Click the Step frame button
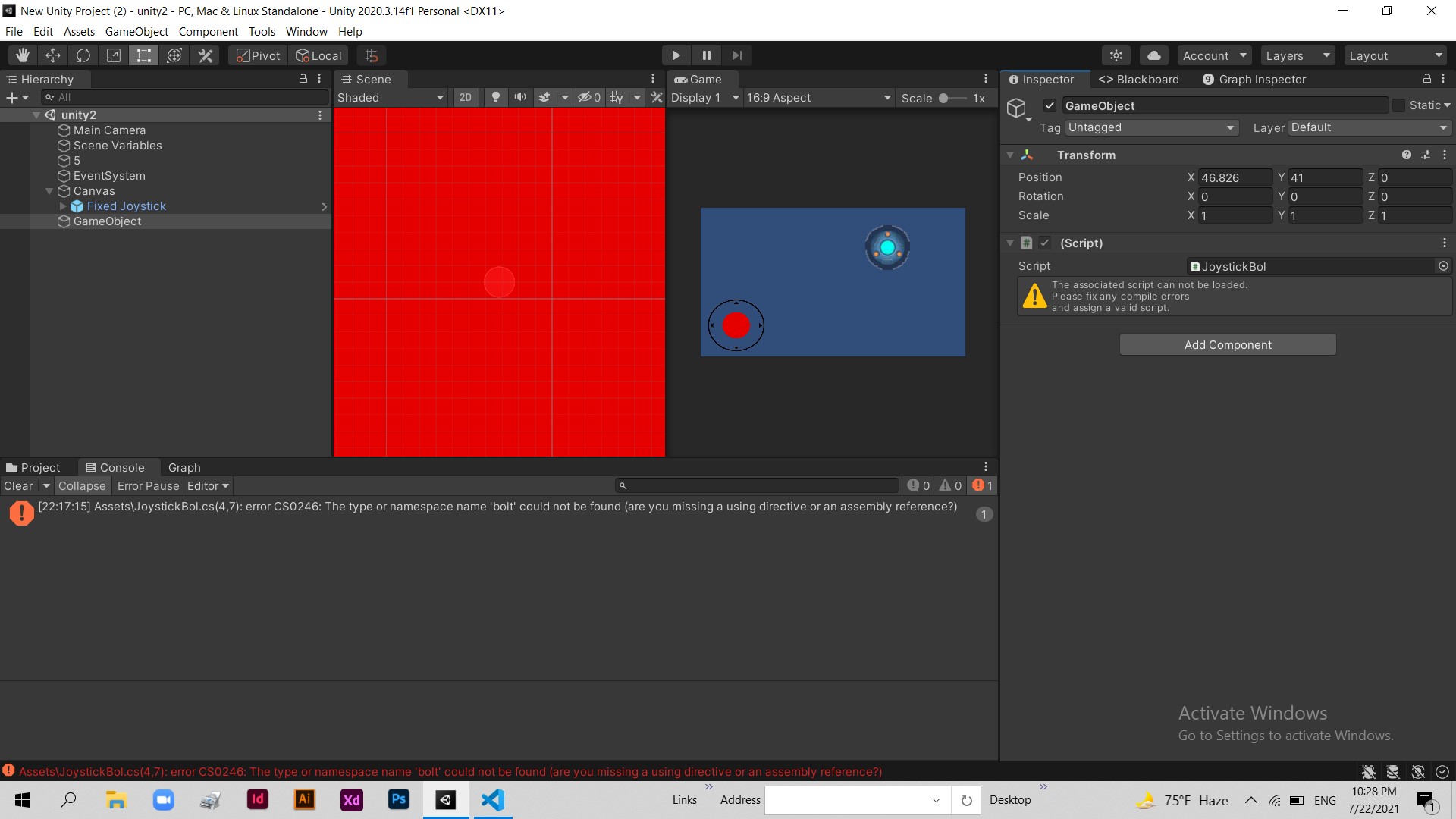The image size is (1456, 819). click(737, 55)
